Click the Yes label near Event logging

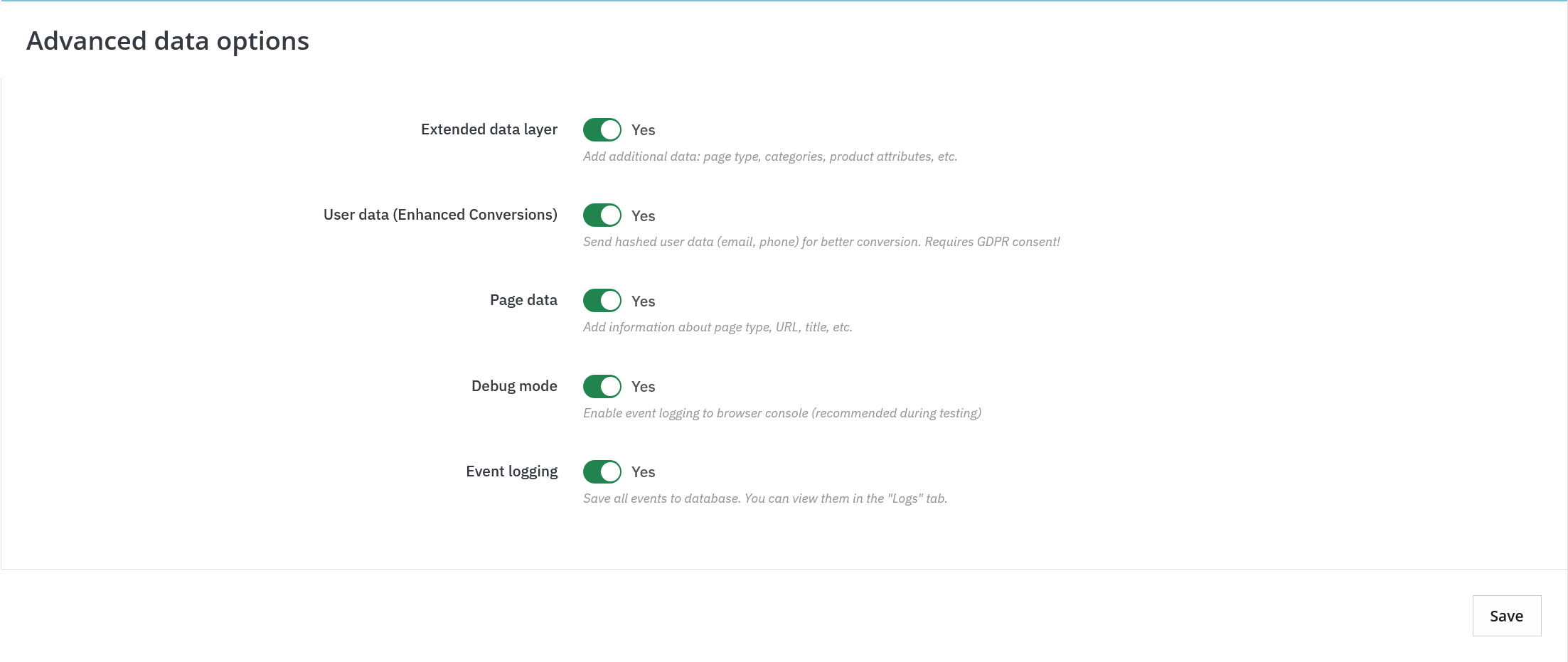pos(642,471)
